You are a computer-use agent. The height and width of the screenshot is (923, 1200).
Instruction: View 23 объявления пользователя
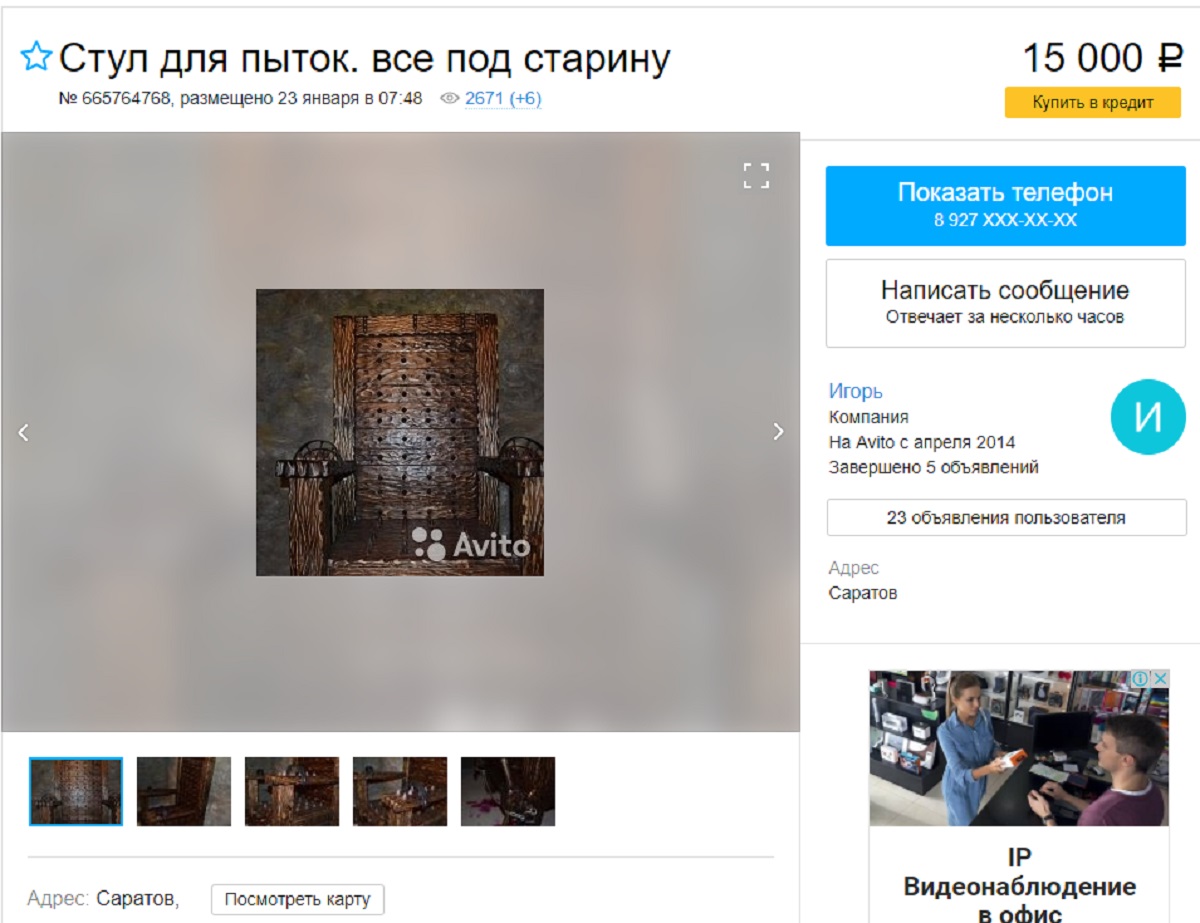1006,518
